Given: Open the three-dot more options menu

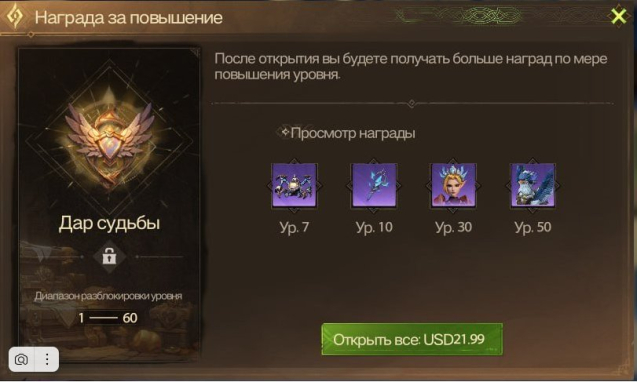Looking at the screenshot, I should (47, 359).
